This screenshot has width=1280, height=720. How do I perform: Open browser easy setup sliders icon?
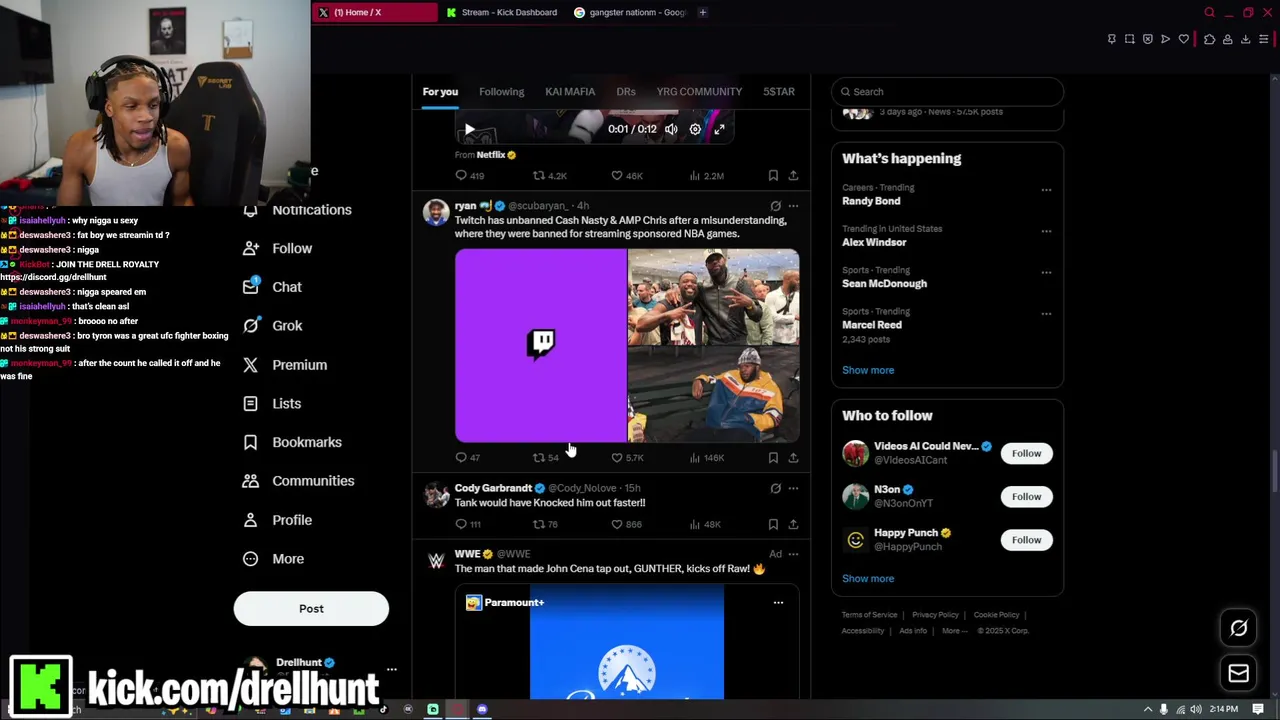[x=1264, y=39]
